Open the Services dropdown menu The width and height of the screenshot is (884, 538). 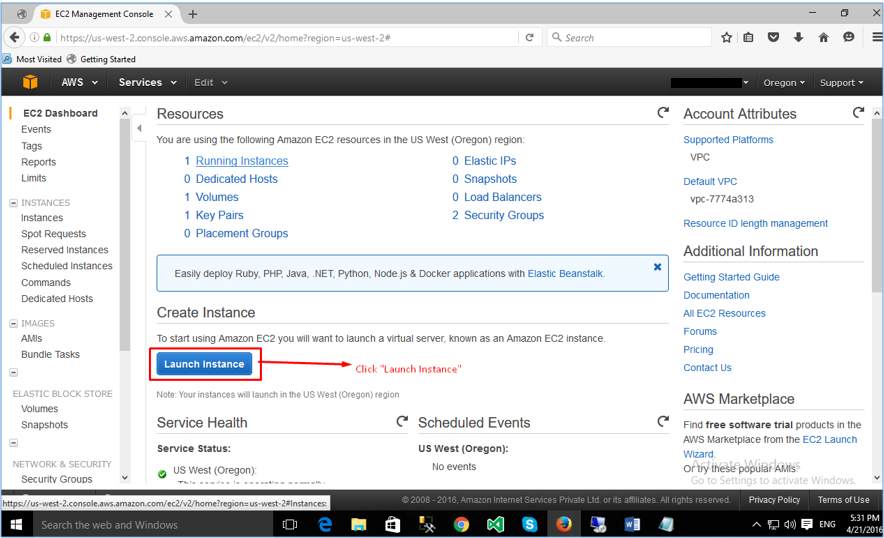(x=148, y=82)
